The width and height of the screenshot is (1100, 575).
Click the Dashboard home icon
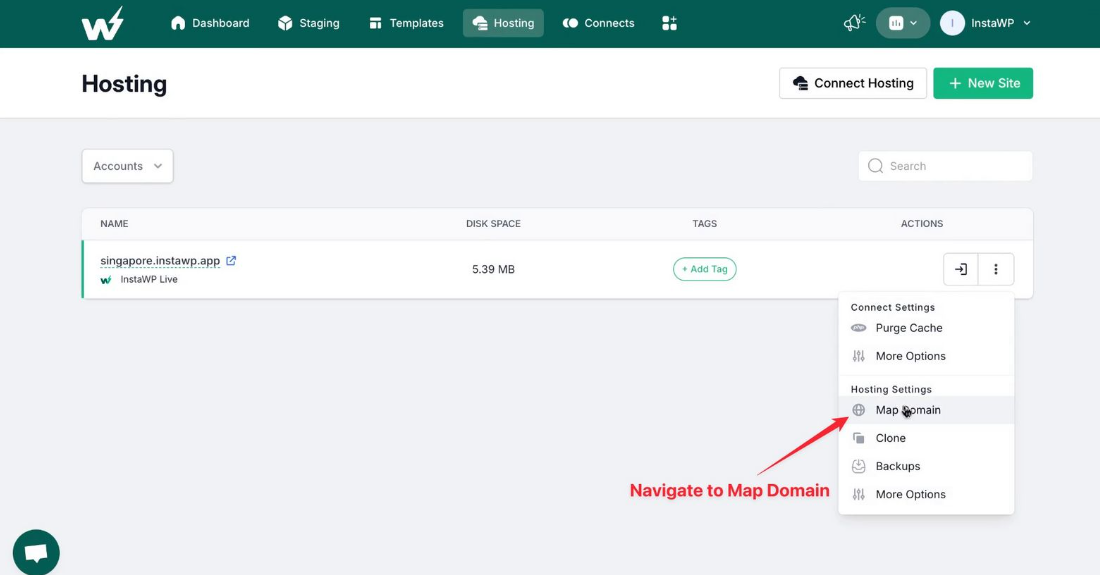tap(178, 23)
